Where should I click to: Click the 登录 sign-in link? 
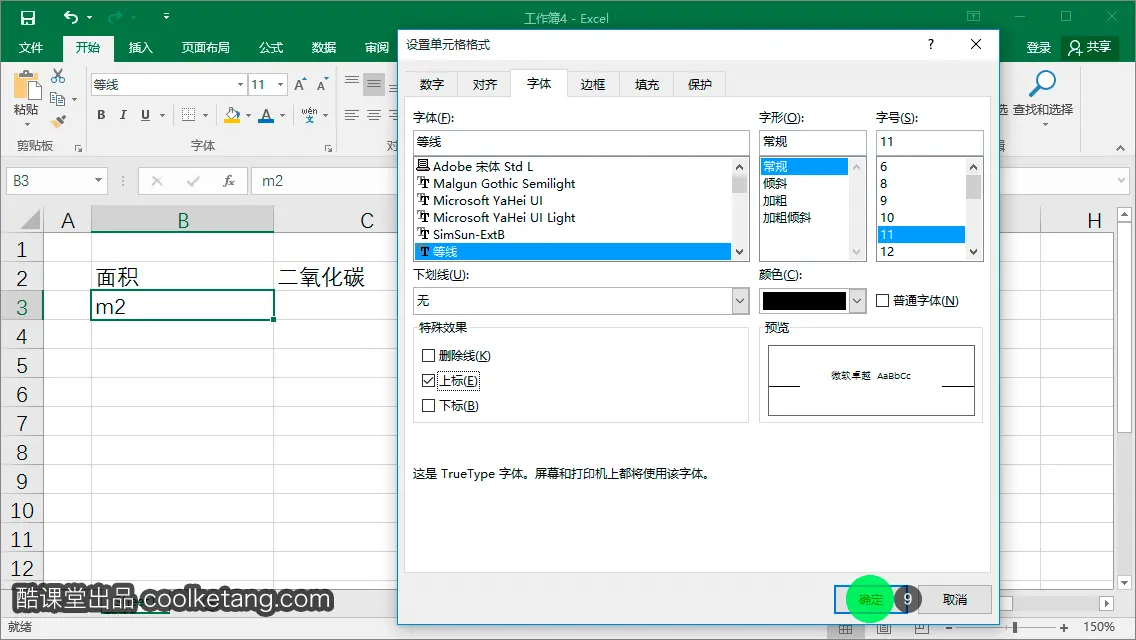point(1038,47)
